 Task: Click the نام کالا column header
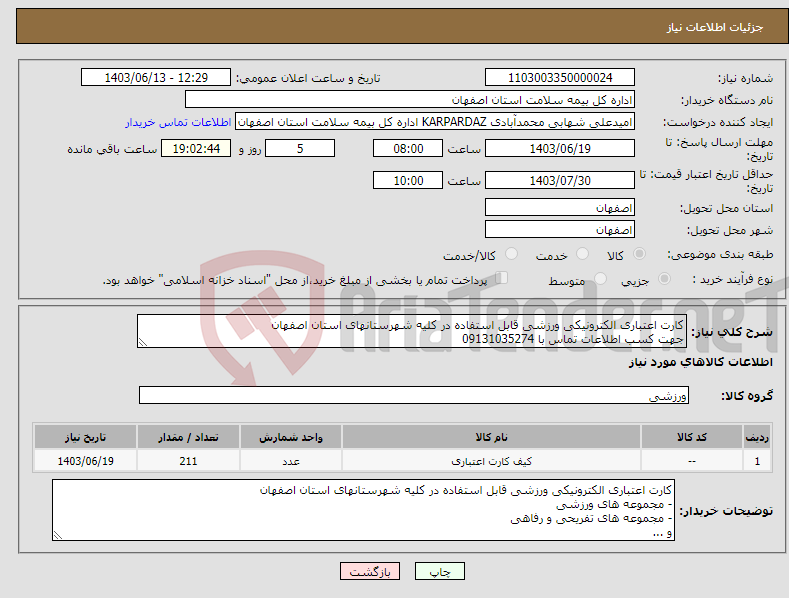(x=491, y=437)
